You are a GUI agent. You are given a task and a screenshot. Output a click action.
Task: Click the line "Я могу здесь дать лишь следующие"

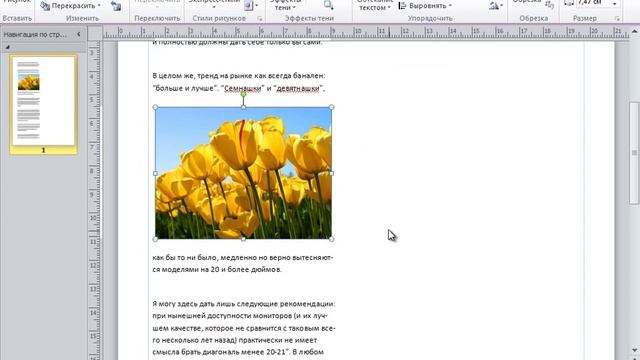pyautogui.click(x=244, y=304)
